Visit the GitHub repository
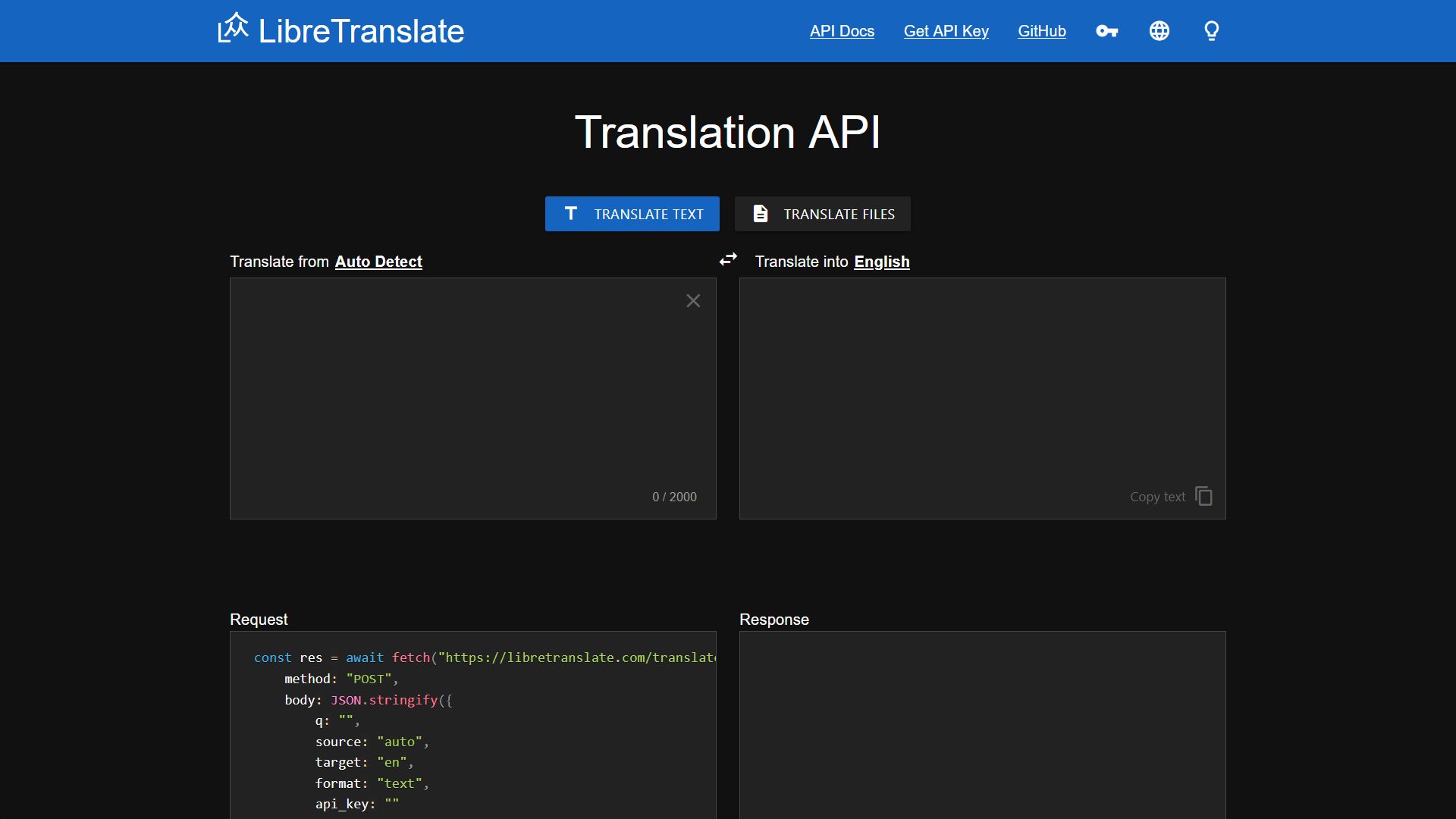The height and width of the screenshot is (819, 1456). (x=1041, y=31)
